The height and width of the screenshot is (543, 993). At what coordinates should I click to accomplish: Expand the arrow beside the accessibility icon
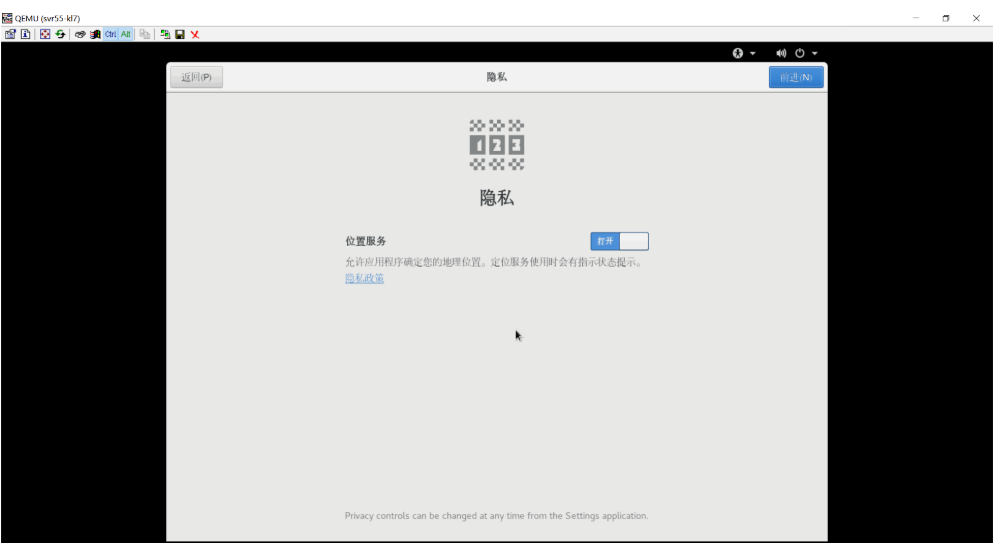click(x=752, y=53)
